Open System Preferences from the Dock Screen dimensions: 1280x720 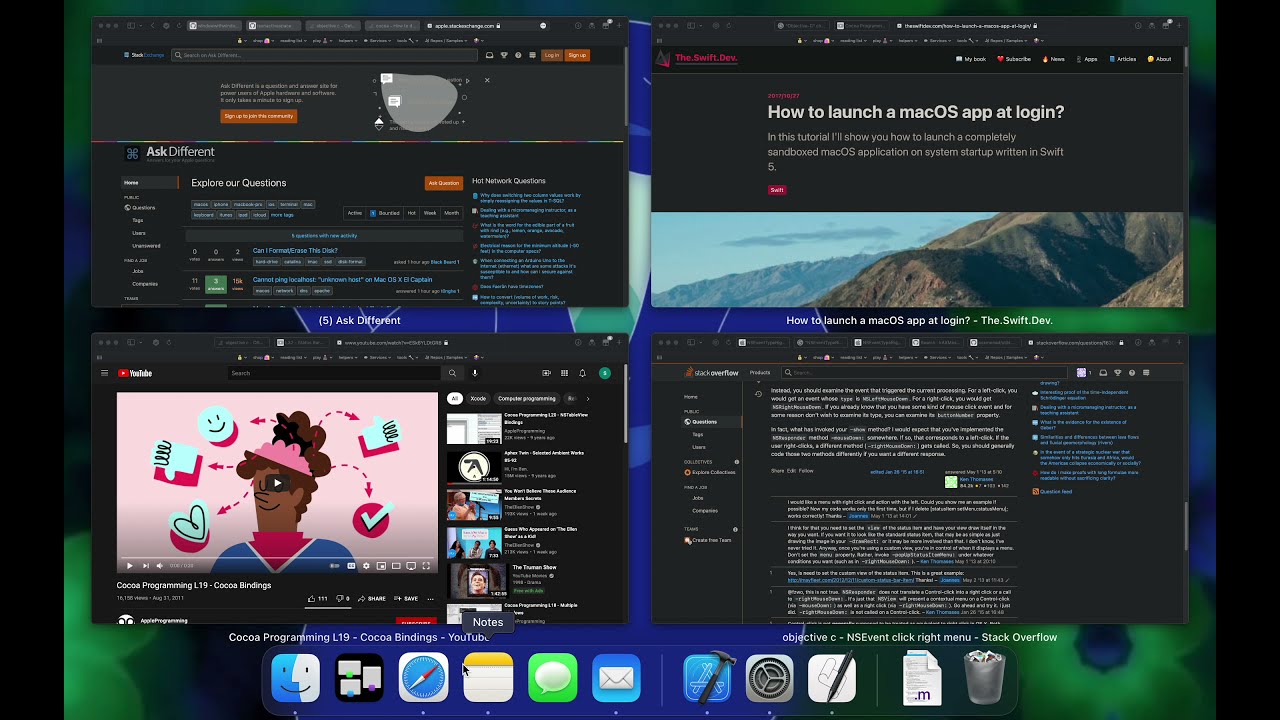point(769,678)
